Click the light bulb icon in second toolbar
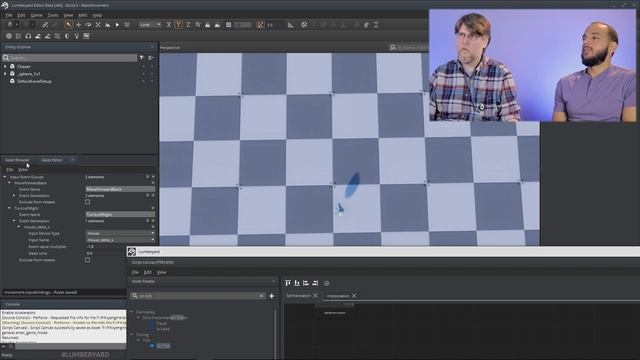The width and height of the screenshot is (640, 360). point(76,36)
